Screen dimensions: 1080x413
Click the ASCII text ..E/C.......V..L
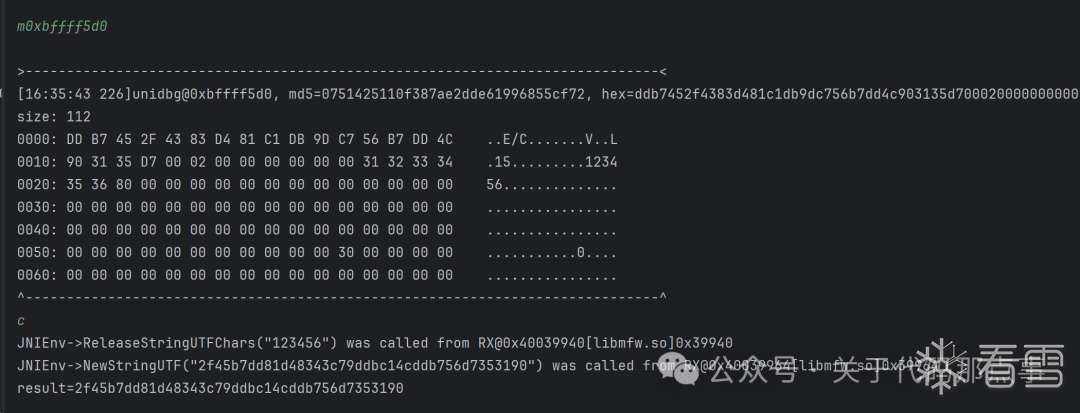pos(551,139)
